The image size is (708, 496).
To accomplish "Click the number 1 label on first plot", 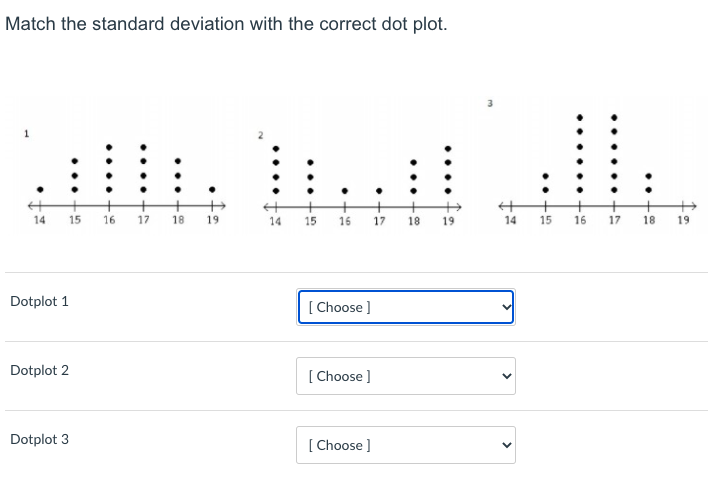I will [x=26, y=134].
